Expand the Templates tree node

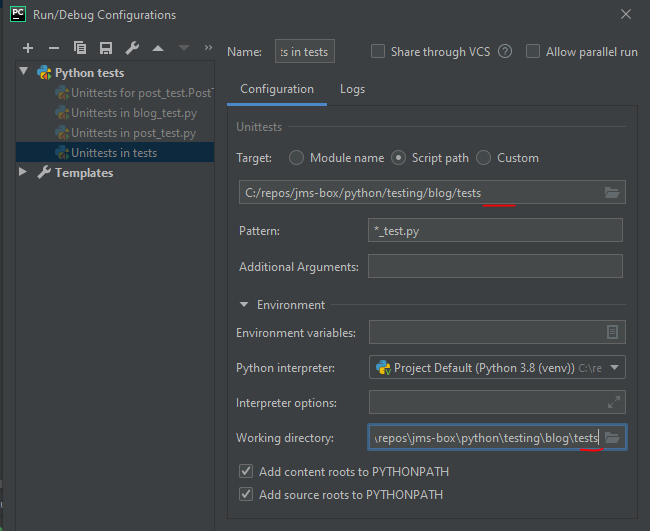tap(23, 172)
